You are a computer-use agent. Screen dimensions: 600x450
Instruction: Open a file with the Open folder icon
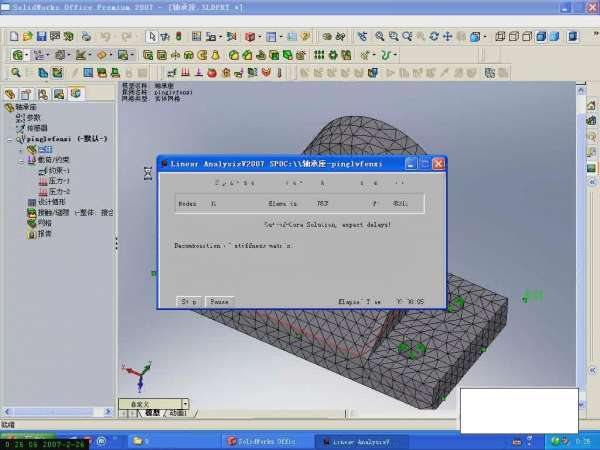coord(28,36)
